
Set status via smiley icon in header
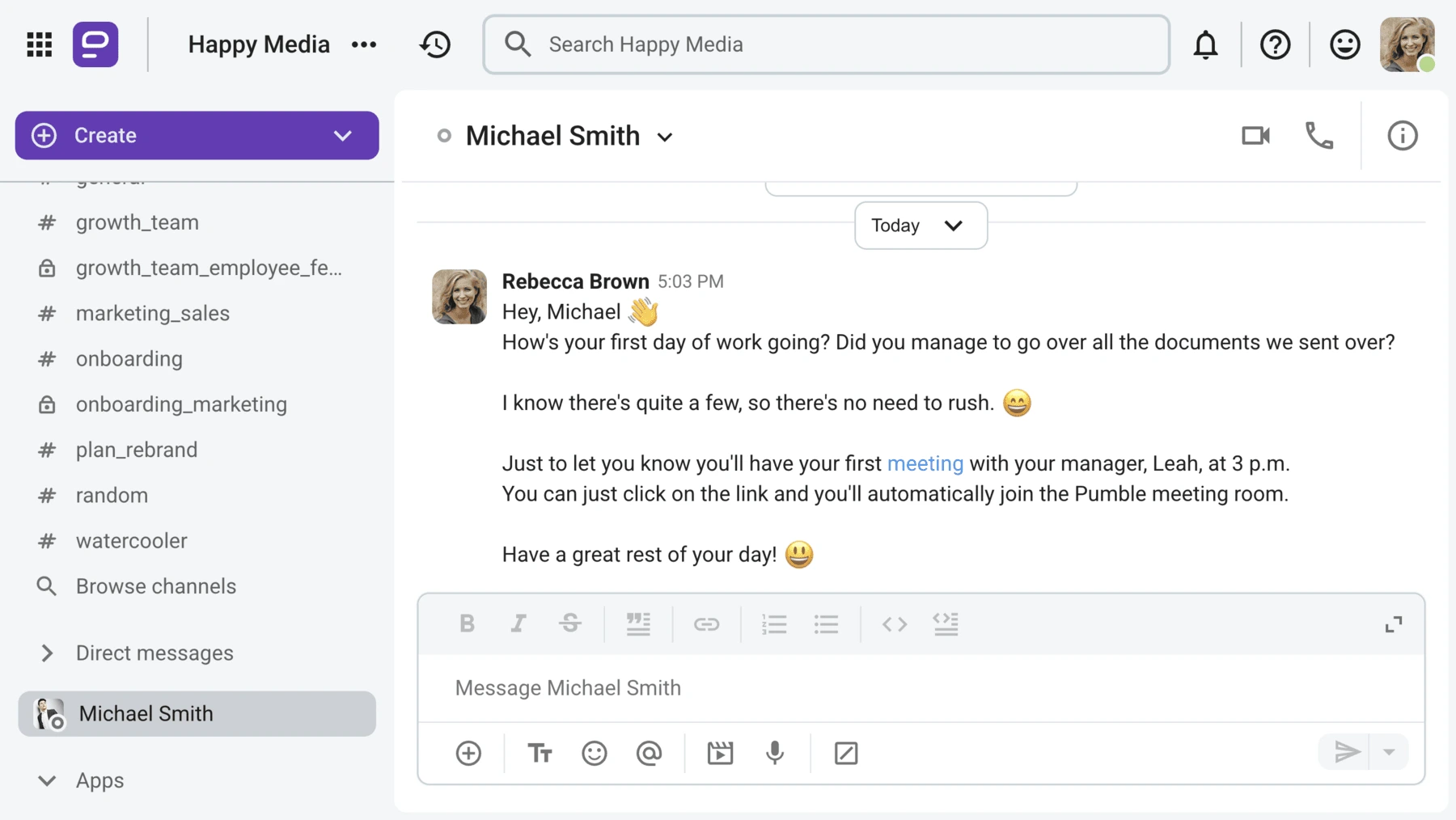point(1344,44)
